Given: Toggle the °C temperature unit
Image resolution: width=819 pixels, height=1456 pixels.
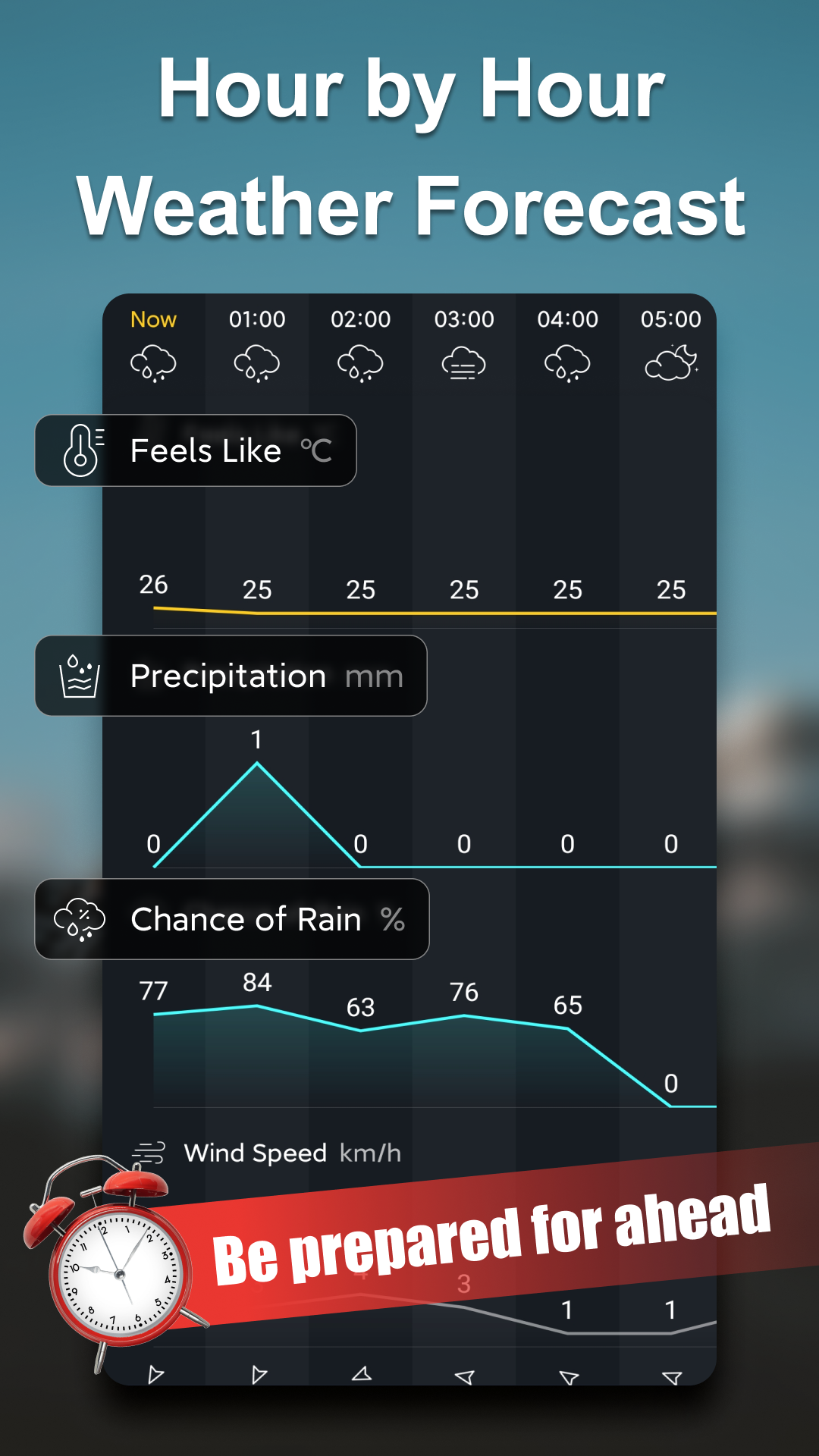Looking at the screenshot, I should click(315, 450).
